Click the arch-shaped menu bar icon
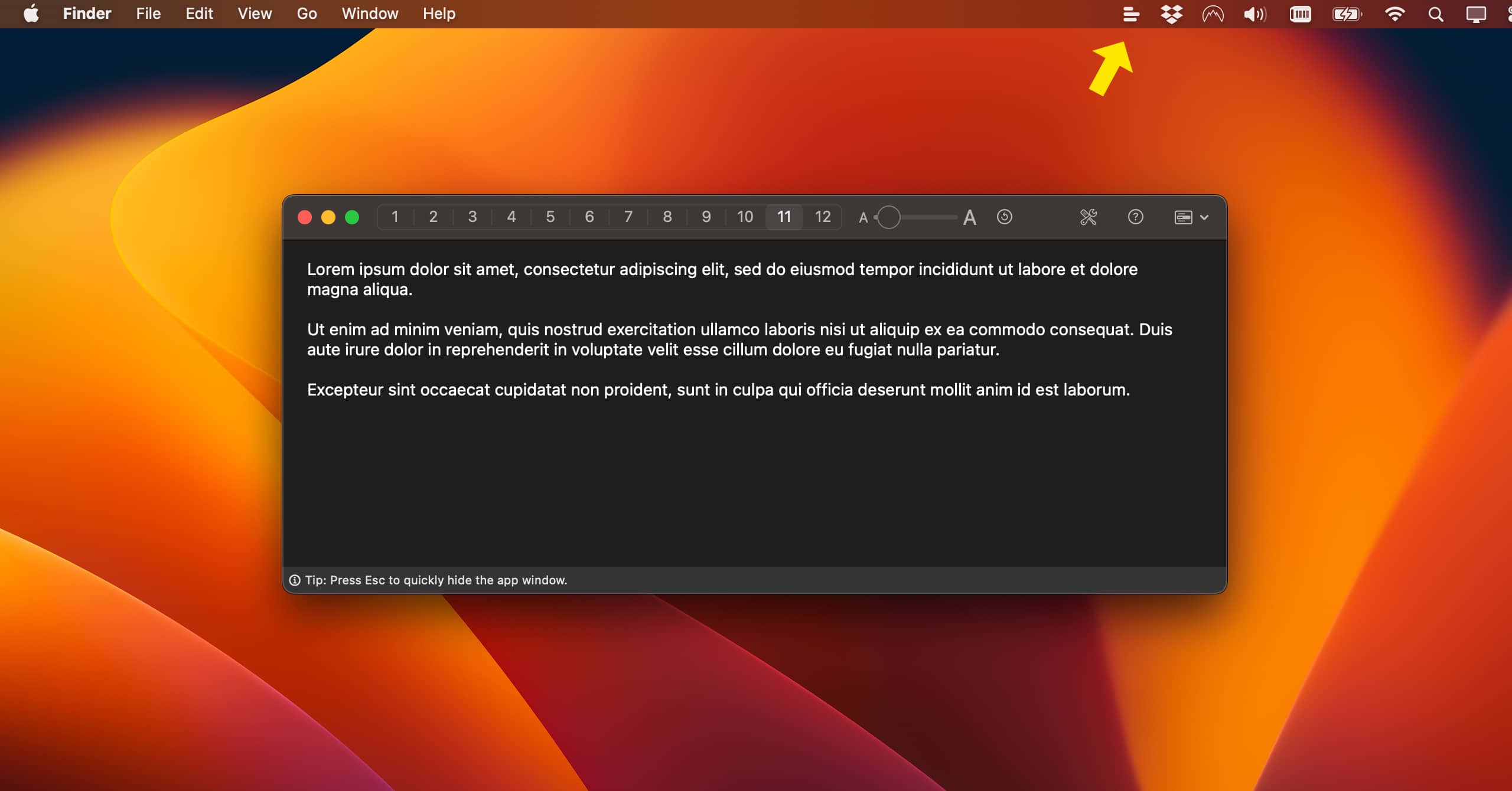Image resolution: width=1512 pixels, height=791 pixels. coord(1213,14)
